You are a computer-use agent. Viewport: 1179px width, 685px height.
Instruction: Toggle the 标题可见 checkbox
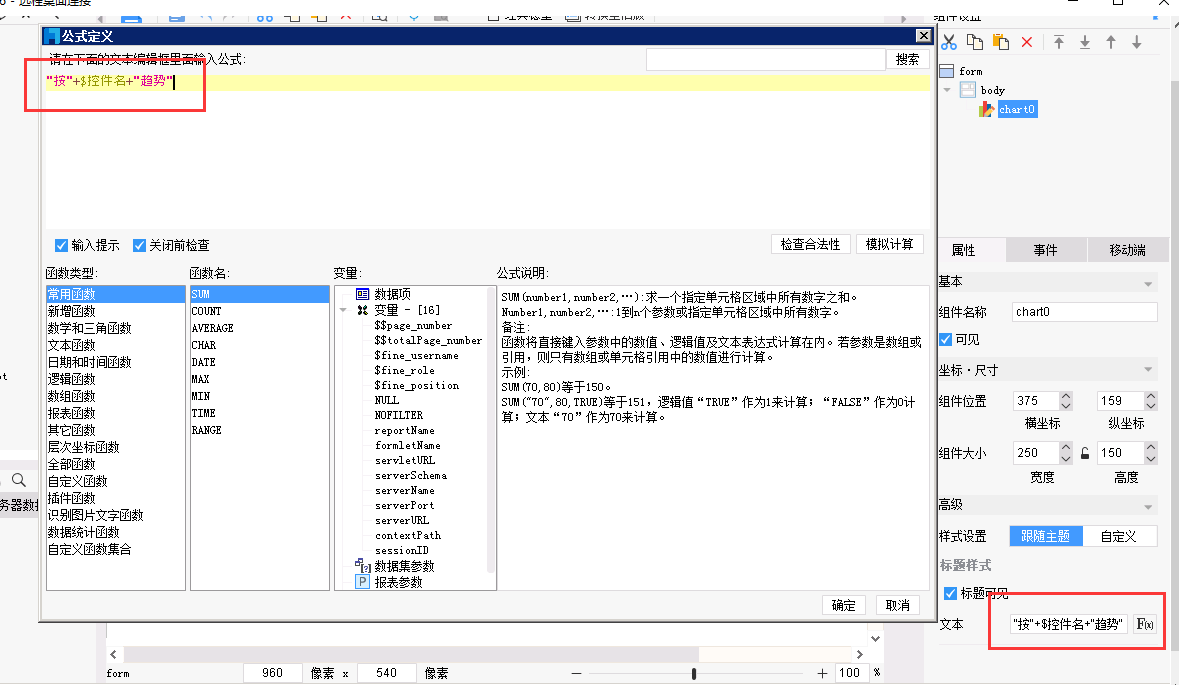coord(950,593)
